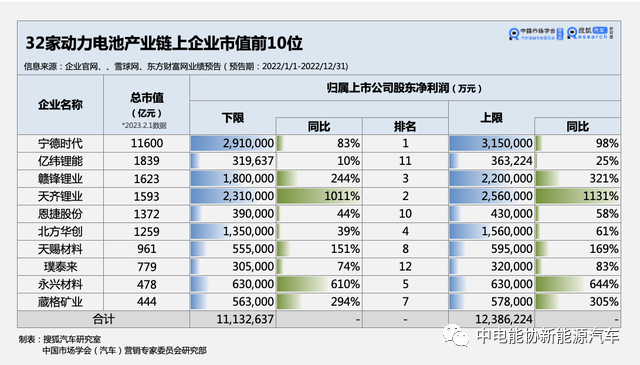Select the 恩捷股份 company name cell
Image resolution: width=640 pixels, height=365 pixels.
(x=60, y=214)
